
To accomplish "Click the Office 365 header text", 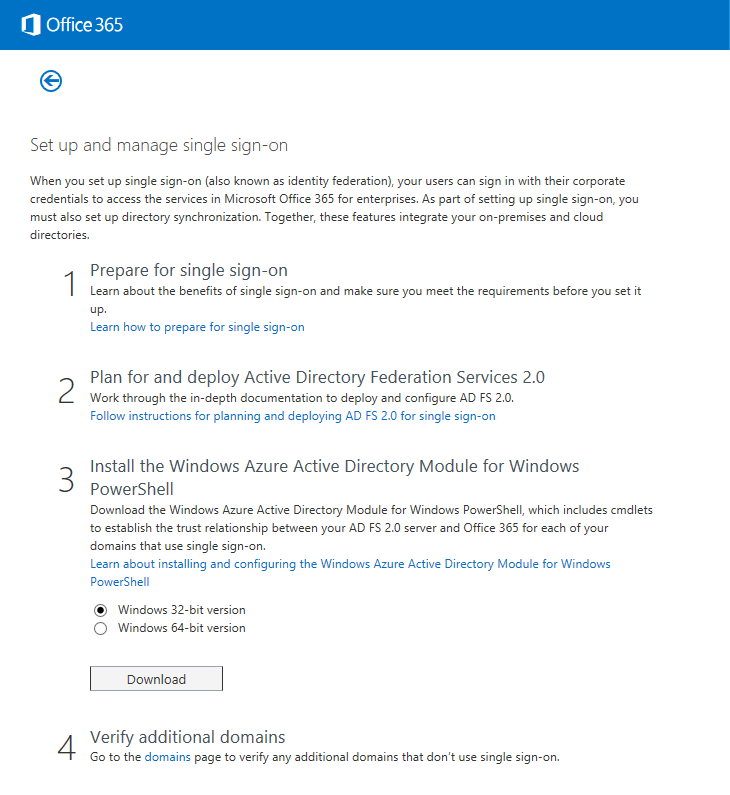I will pyautogui.click(x=84, y=25).
